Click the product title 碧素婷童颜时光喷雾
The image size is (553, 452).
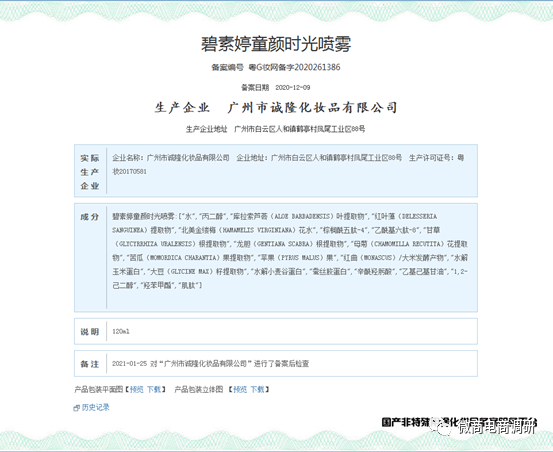276,44
